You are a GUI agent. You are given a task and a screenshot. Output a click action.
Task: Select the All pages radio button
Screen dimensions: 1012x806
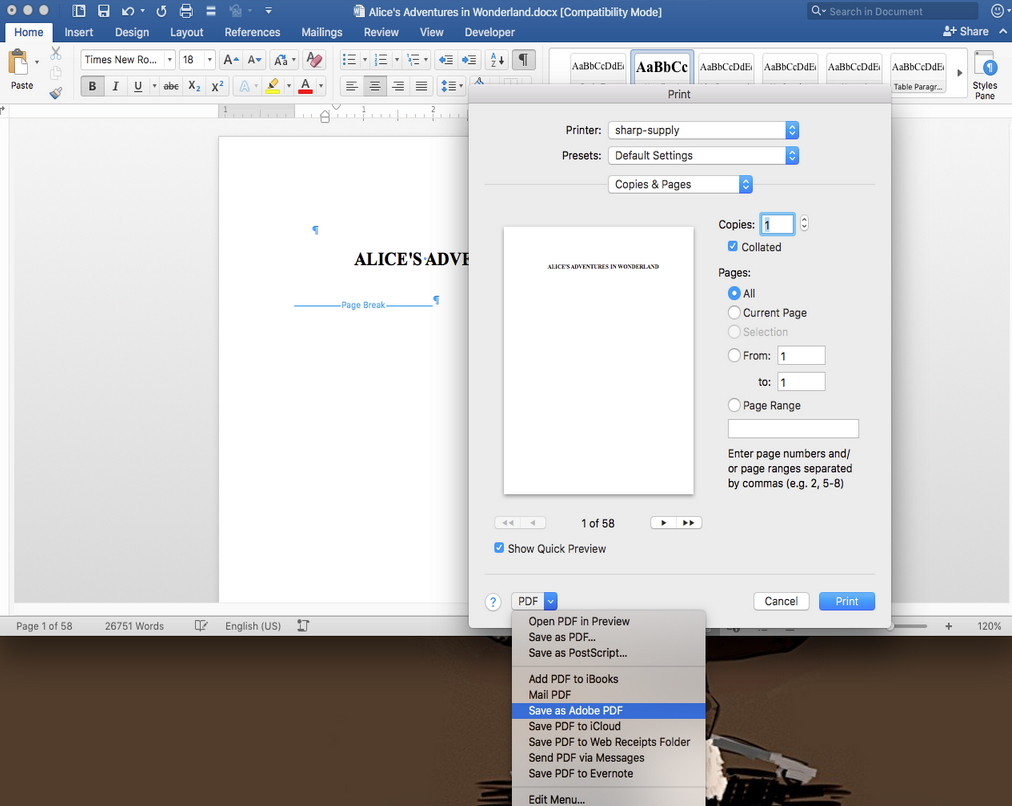(x=734, y=293)
